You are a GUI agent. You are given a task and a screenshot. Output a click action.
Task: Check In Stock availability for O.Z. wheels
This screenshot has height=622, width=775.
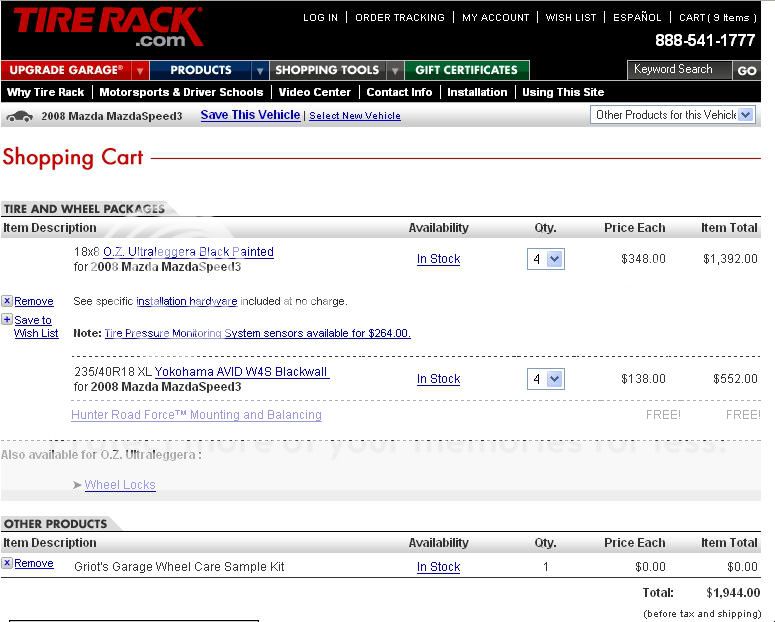coord(438,259)
